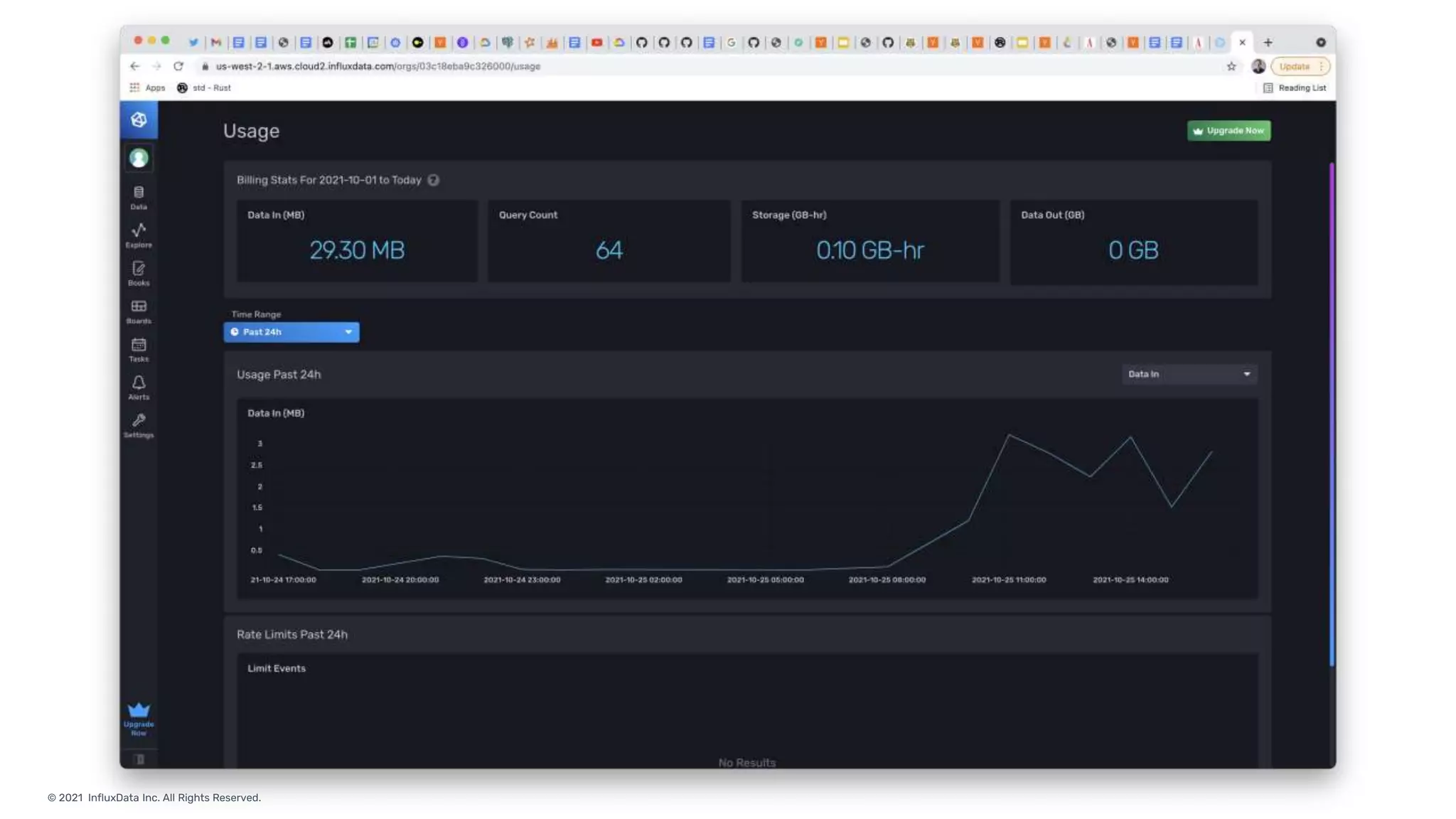Open the Tasks page
The image size is (1456, 819).
point(139,349)
